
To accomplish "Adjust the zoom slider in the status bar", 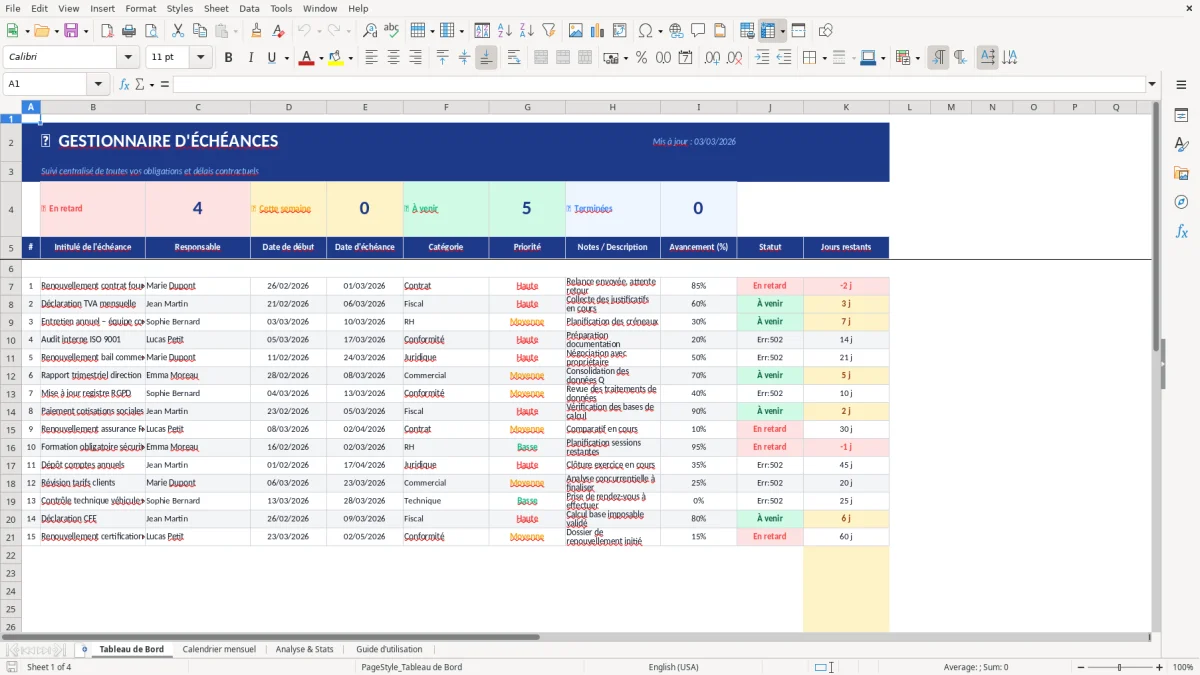I will coord(1118,667).
